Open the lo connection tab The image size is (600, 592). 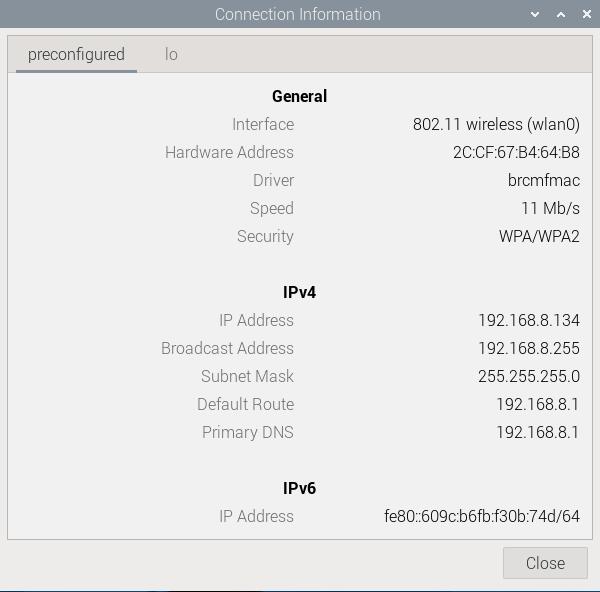pos(171,54)
